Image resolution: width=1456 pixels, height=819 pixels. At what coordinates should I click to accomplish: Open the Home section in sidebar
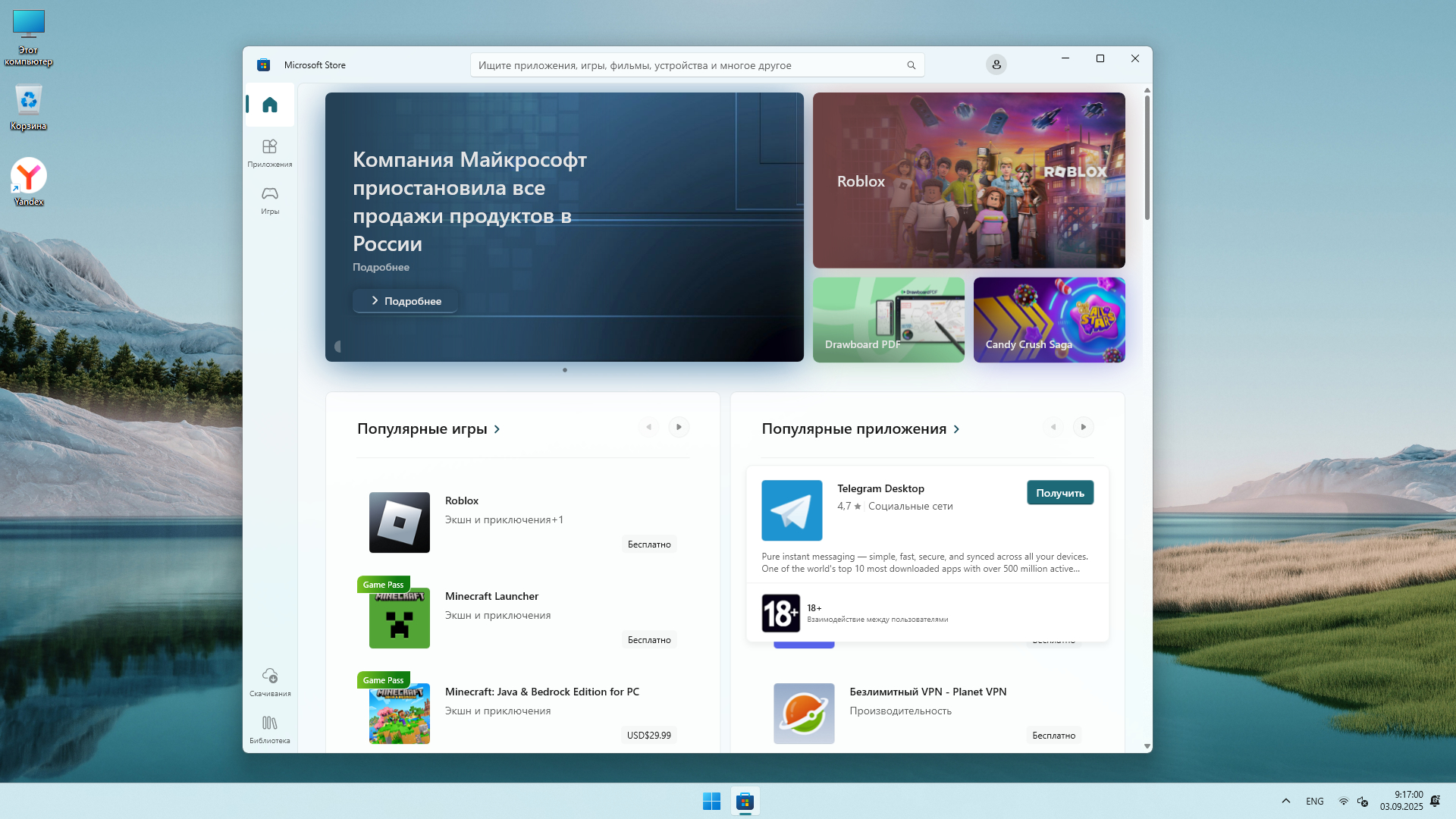(269, 105)
